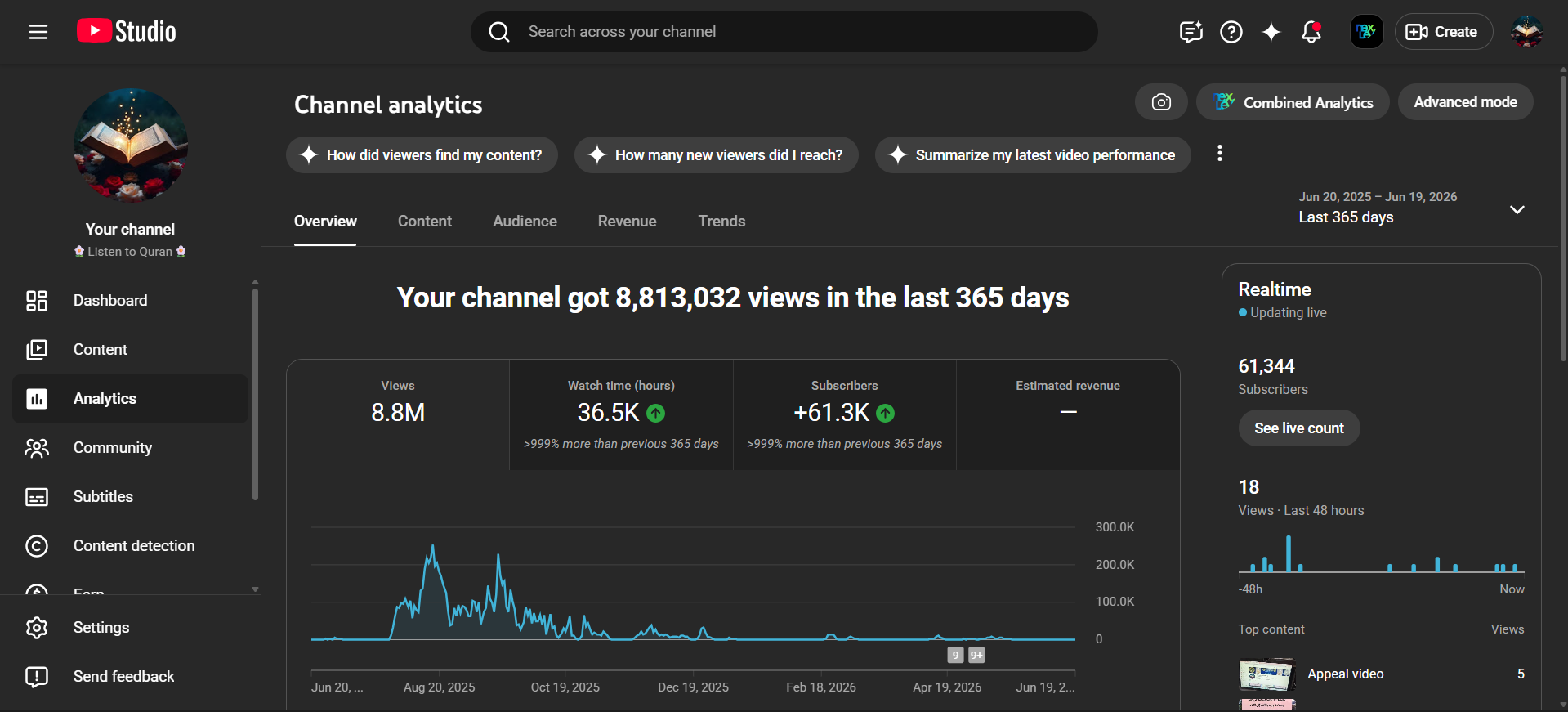Open Community in the sidebar
Screen dimensions: 1568x712
(x=131, y=448)
